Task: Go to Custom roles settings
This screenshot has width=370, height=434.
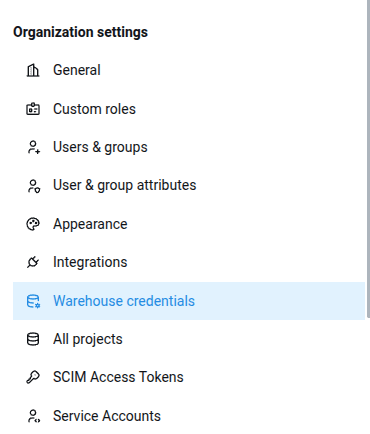Action: pos(189,109)
